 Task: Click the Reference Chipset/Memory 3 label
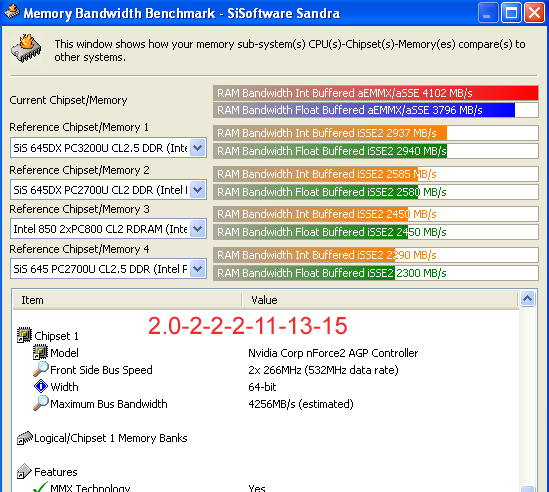pyautogui.click(x=79, y=209)
